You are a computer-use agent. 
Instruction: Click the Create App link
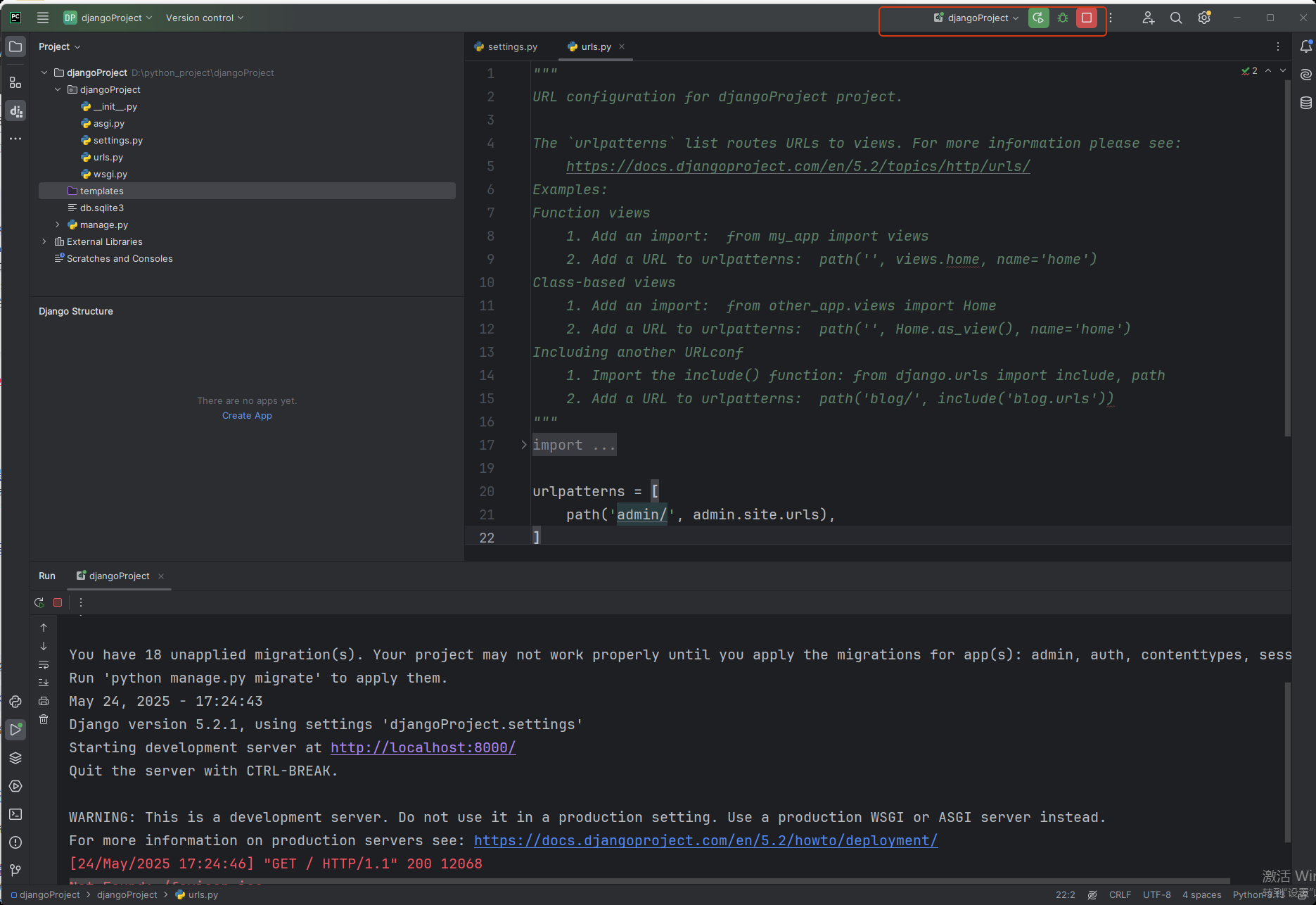click(x=247, y=416)
